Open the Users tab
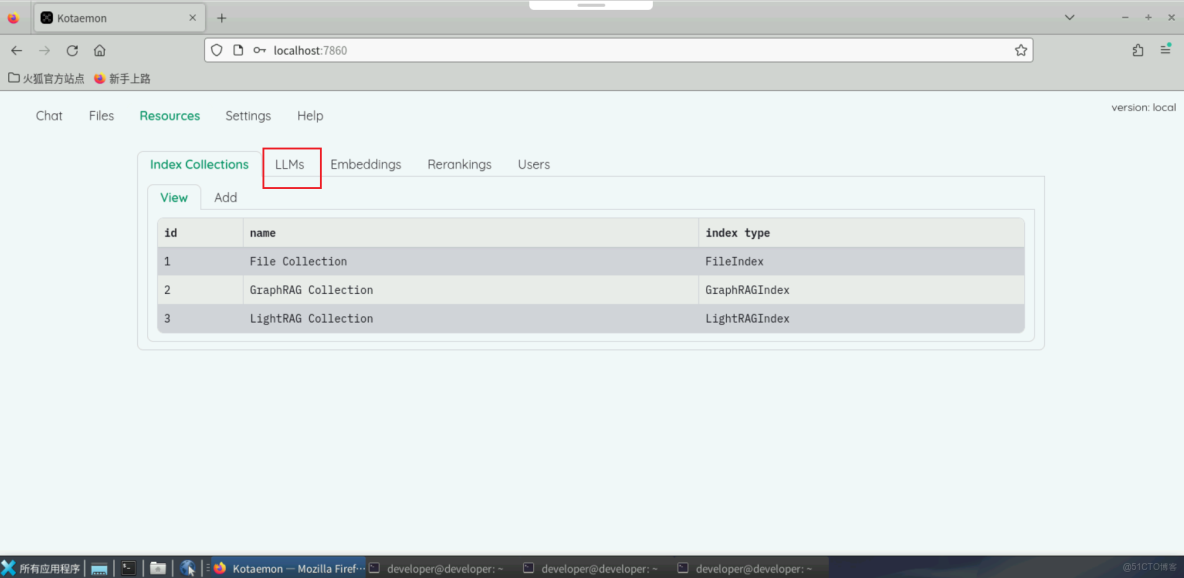The height and width of the screenshot is (578, 1184). 534,164
